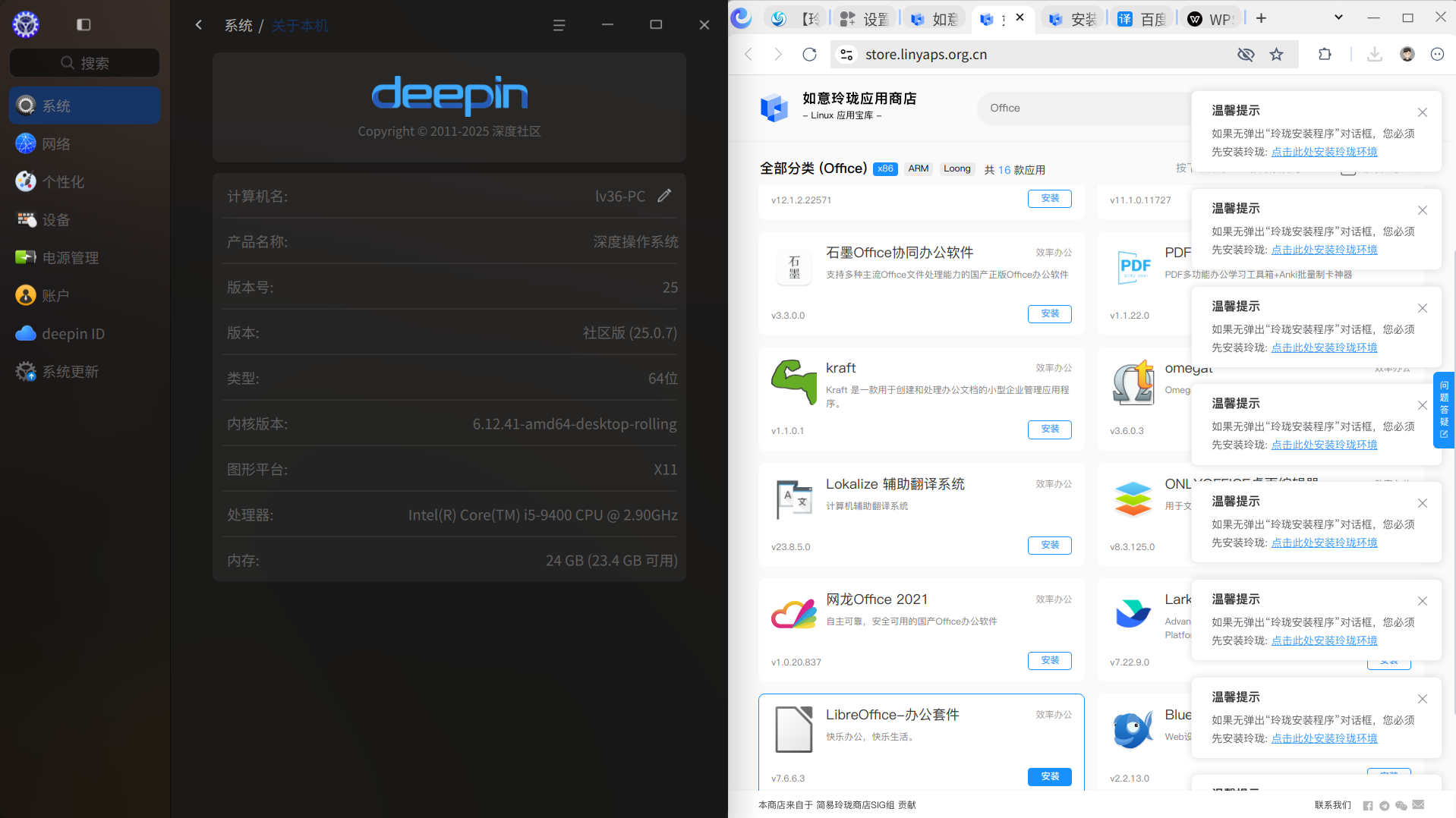Install LibreOffice-办公套件 with the blue 安装 button
Image resolution: width=1456 pixels, height=818 pixels.
[1050, 776]
